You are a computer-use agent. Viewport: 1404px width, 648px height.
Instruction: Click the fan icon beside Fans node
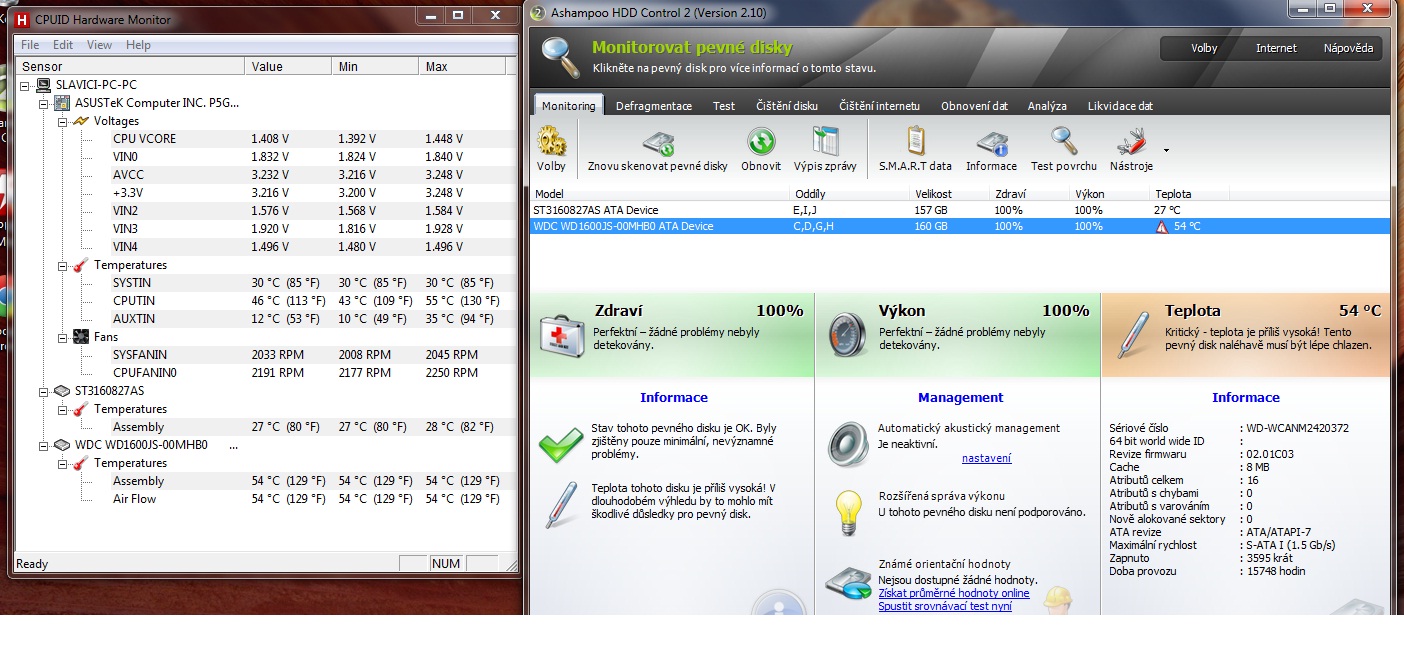[x=82, y=337]
